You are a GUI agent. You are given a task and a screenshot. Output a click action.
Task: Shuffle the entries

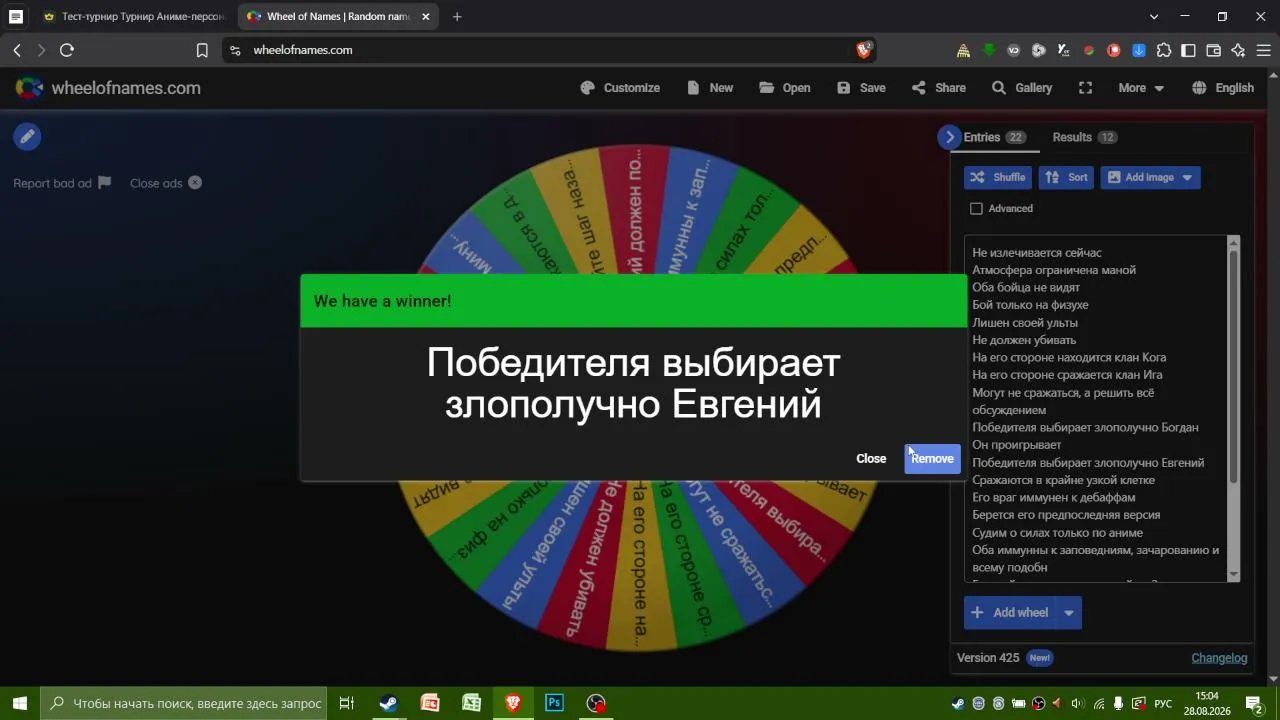point(997,177)
